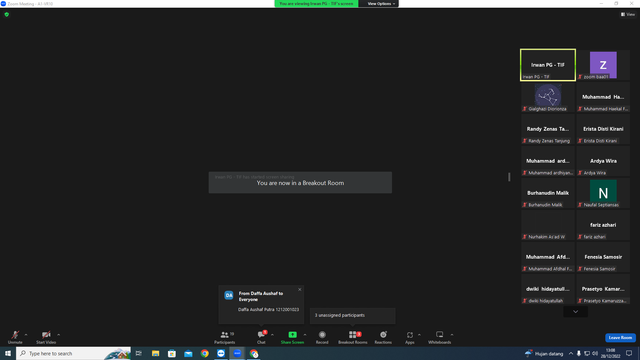Viewport: 640px width, 360px height.
Task: Open the Chat panel
Action: (261, 337)
